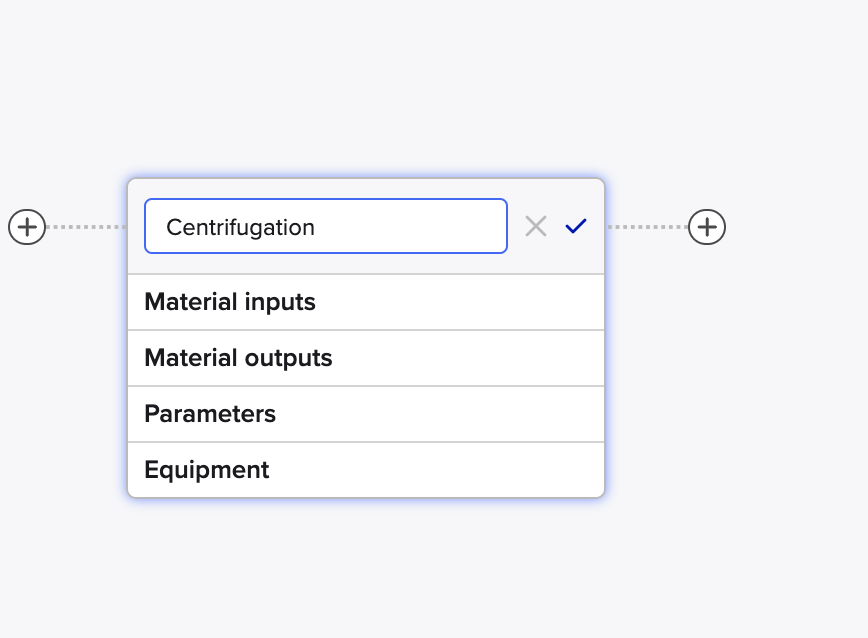868x638 pixels.
Task: Discard the name edit via X icon
Action: pos(536,226)
